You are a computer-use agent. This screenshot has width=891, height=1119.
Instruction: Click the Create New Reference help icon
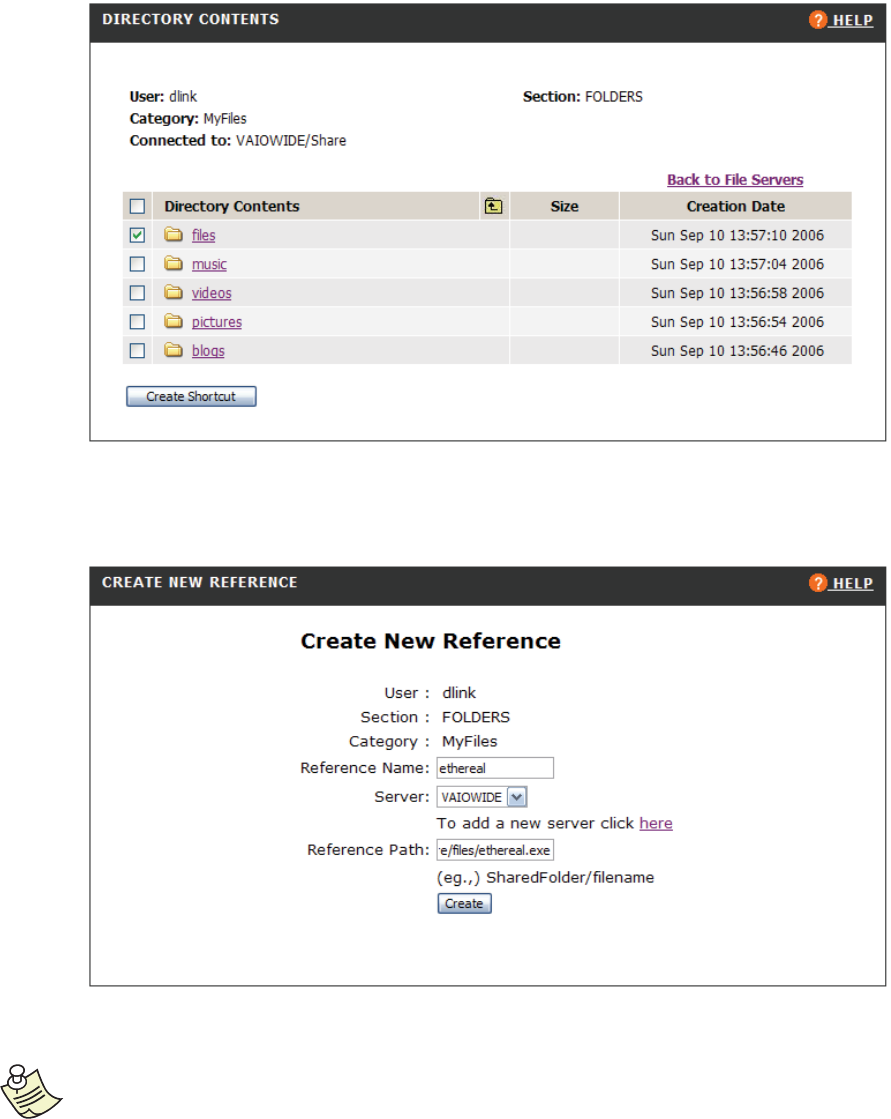click(817, 582)
